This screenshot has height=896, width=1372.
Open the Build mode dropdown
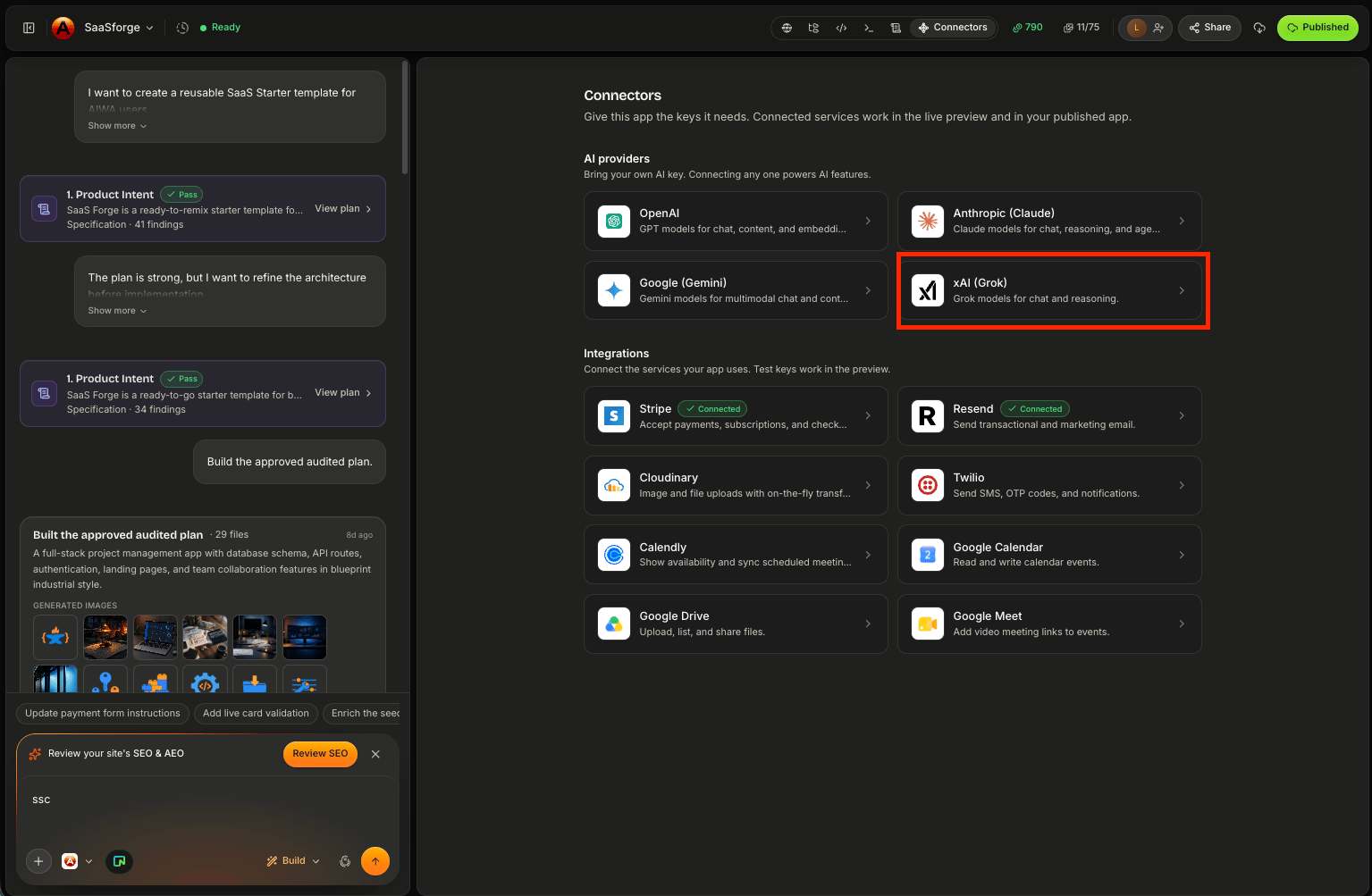[x=293, y=861]
